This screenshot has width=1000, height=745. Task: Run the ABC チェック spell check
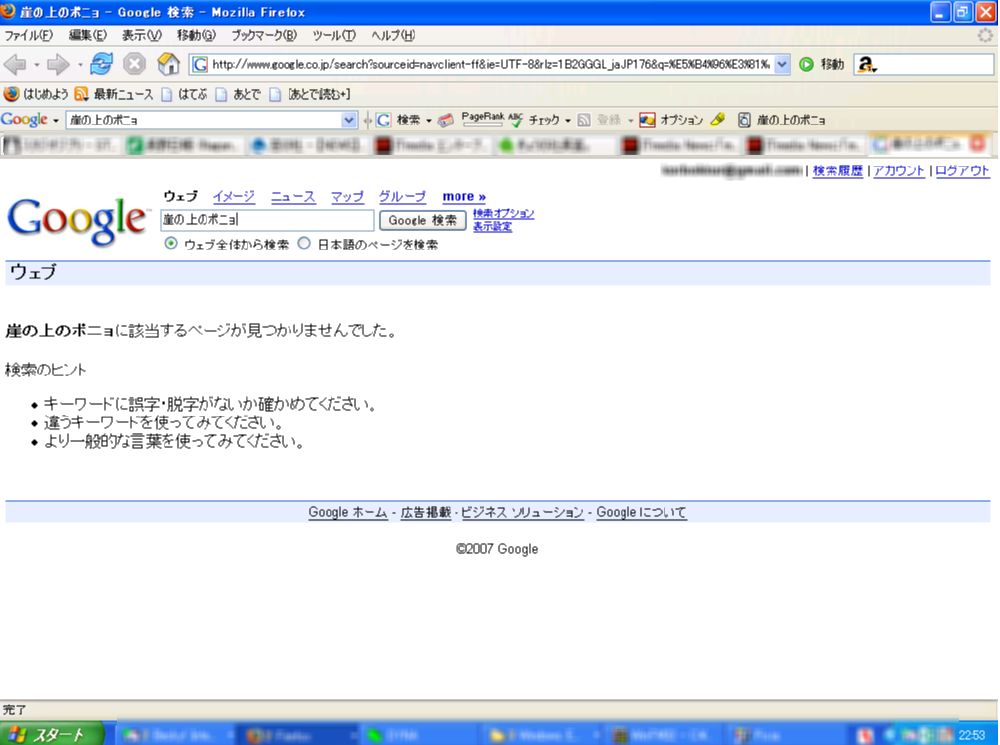pos(534,120)
